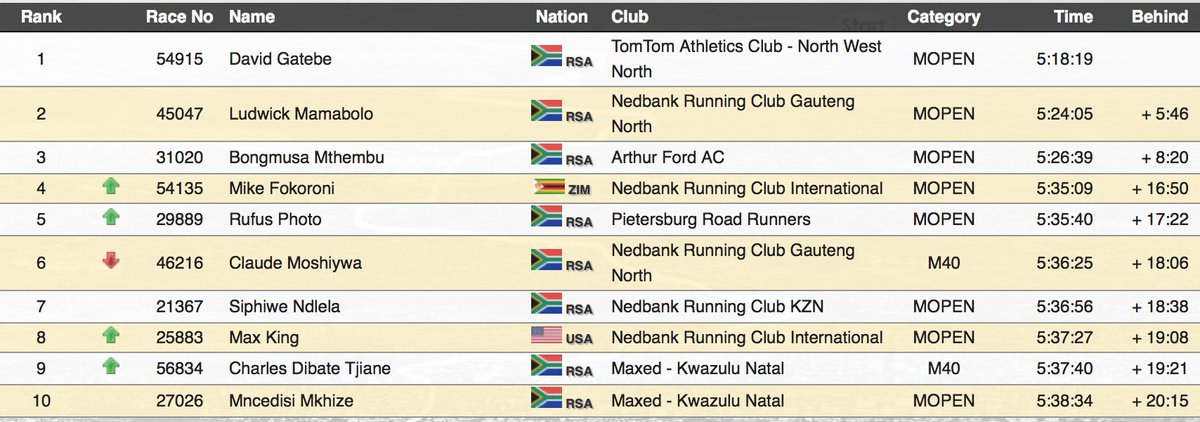
Task: Click the green up arrow beside Mike Fokoroni
Action: (110, 188)
